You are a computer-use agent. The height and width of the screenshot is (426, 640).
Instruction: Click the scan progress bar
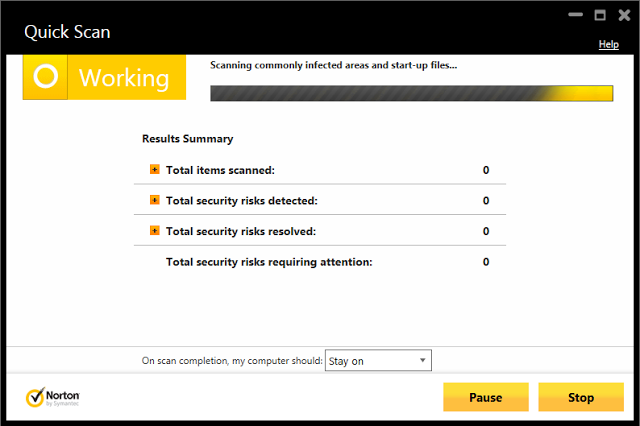410,93
